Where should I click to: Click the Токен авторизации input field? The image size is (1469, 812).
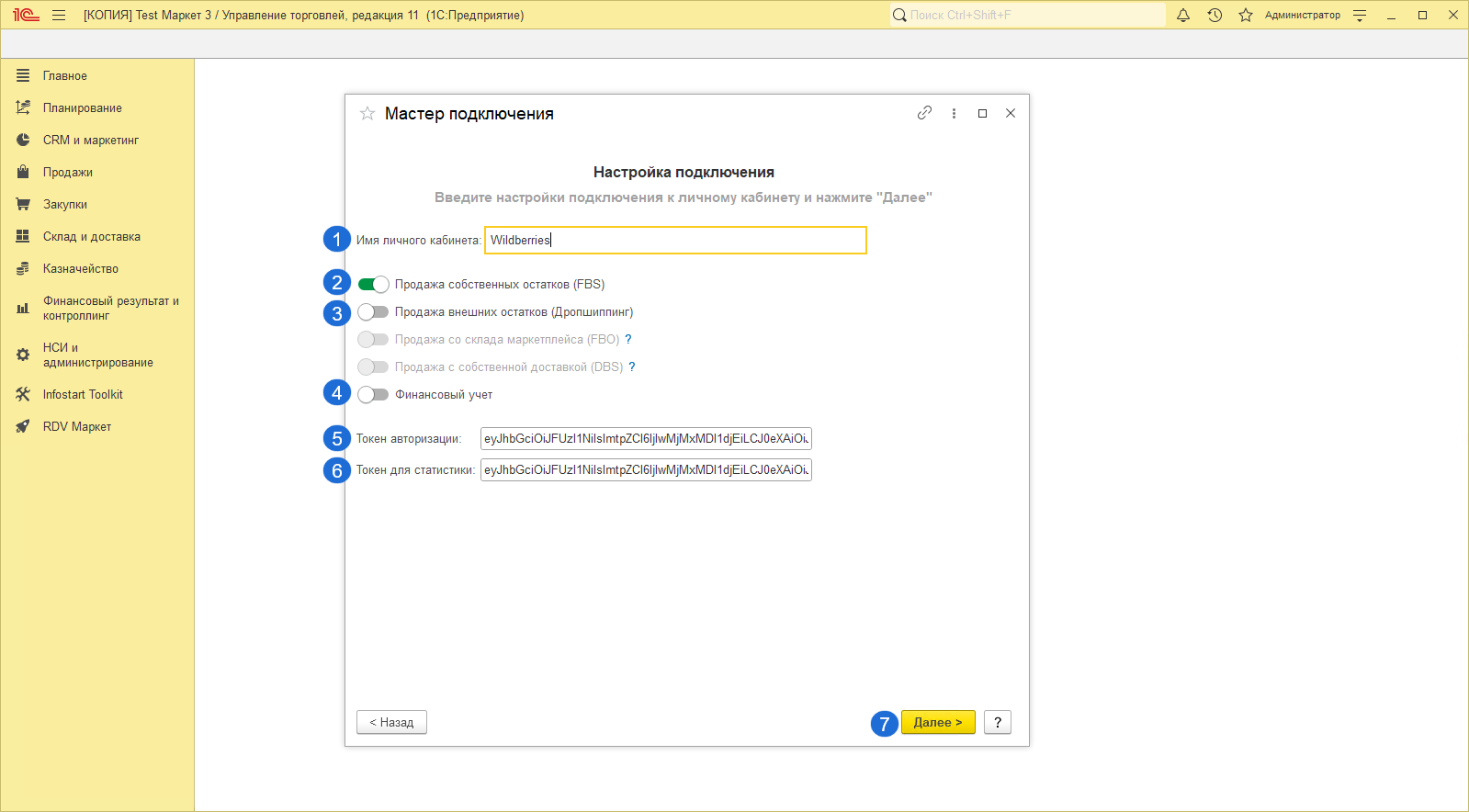tap(645, 438)
